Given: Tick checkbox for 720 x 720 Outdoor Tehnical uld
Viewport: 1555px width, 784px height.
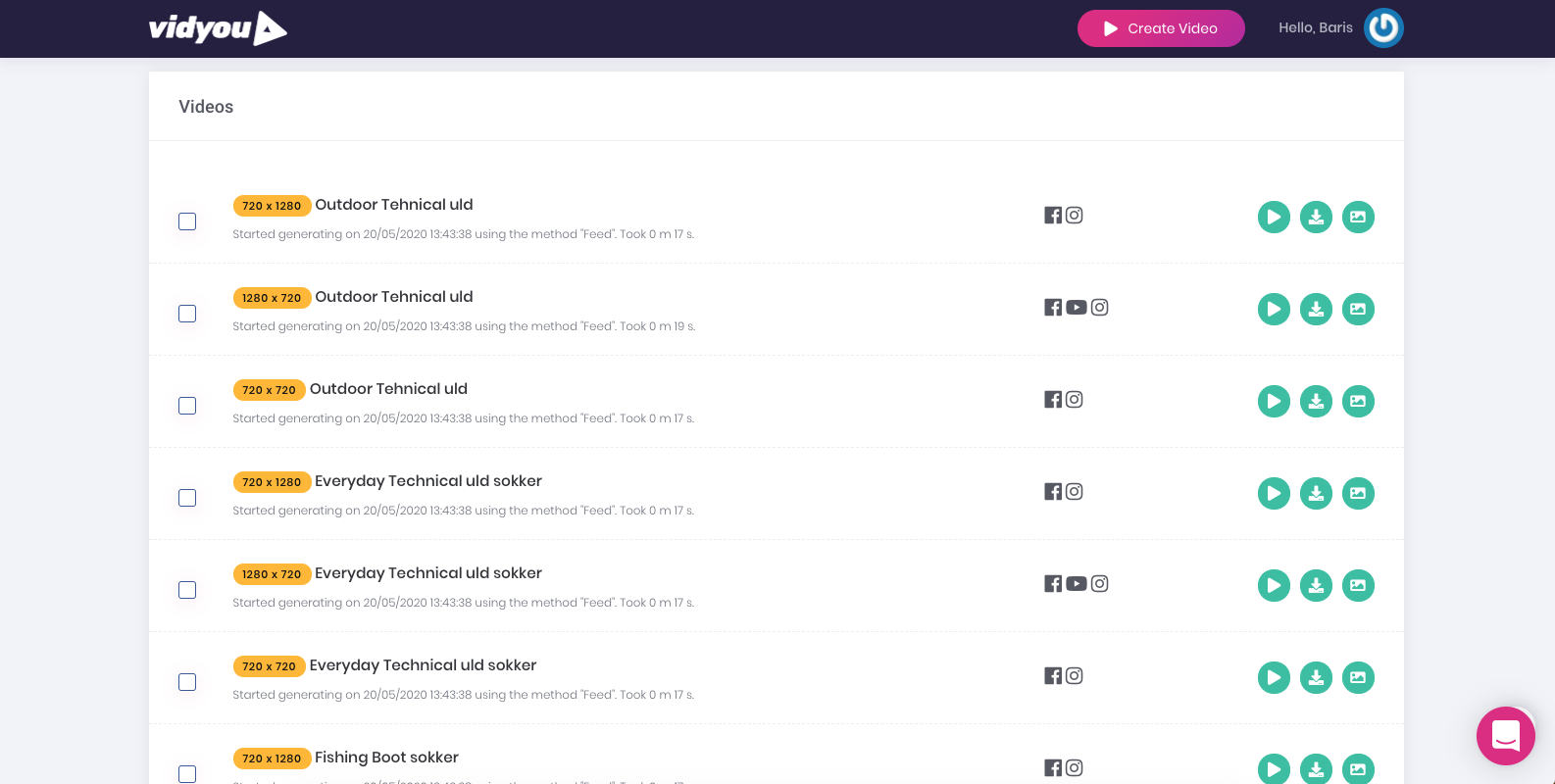Looking at the screenshot, I should click(187, 406).
